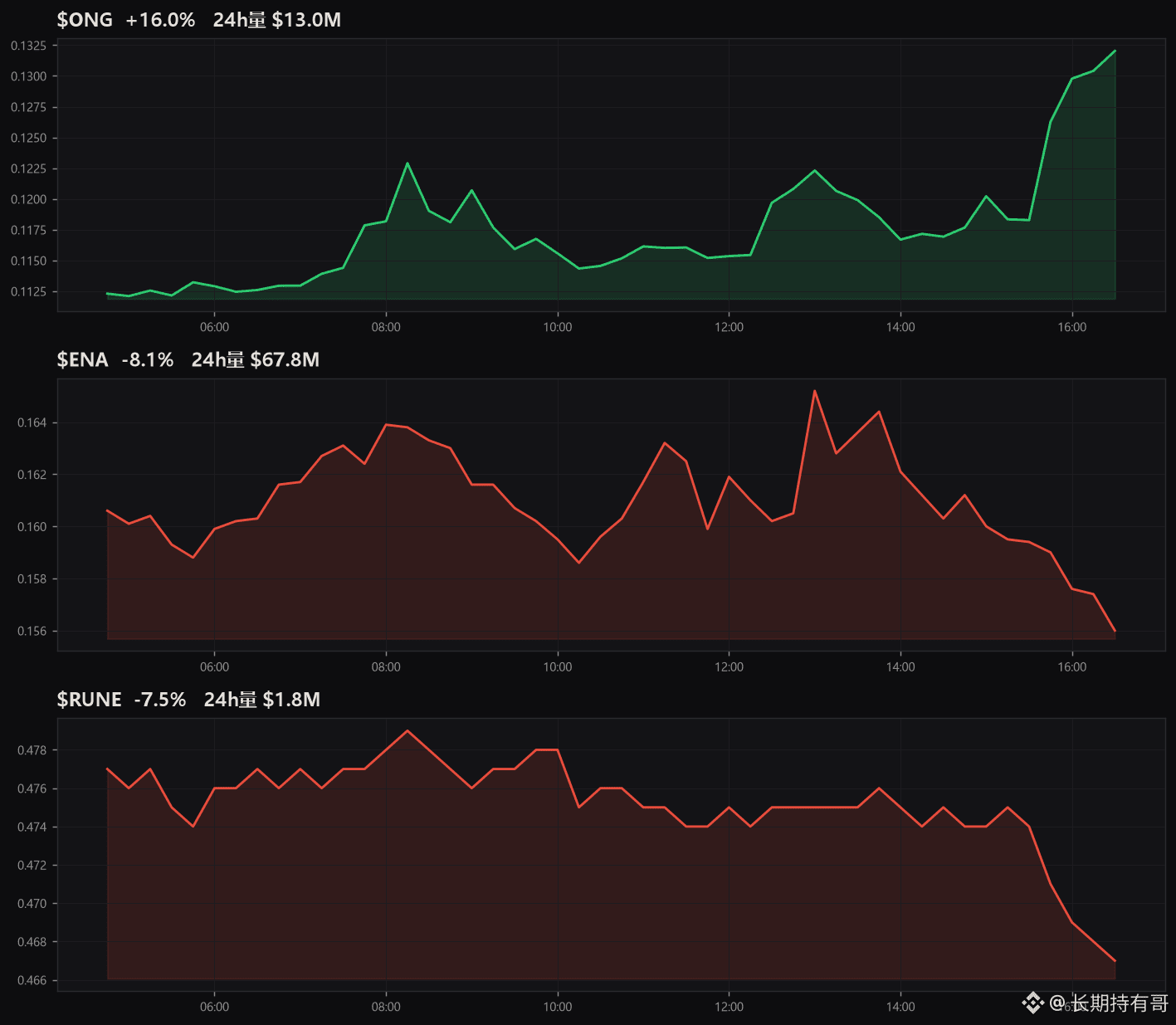The width and height of the screenshot is (1176, 1025).
Task: Click the 0.466 price label on $RUNE chart
Action: (32, 980)
